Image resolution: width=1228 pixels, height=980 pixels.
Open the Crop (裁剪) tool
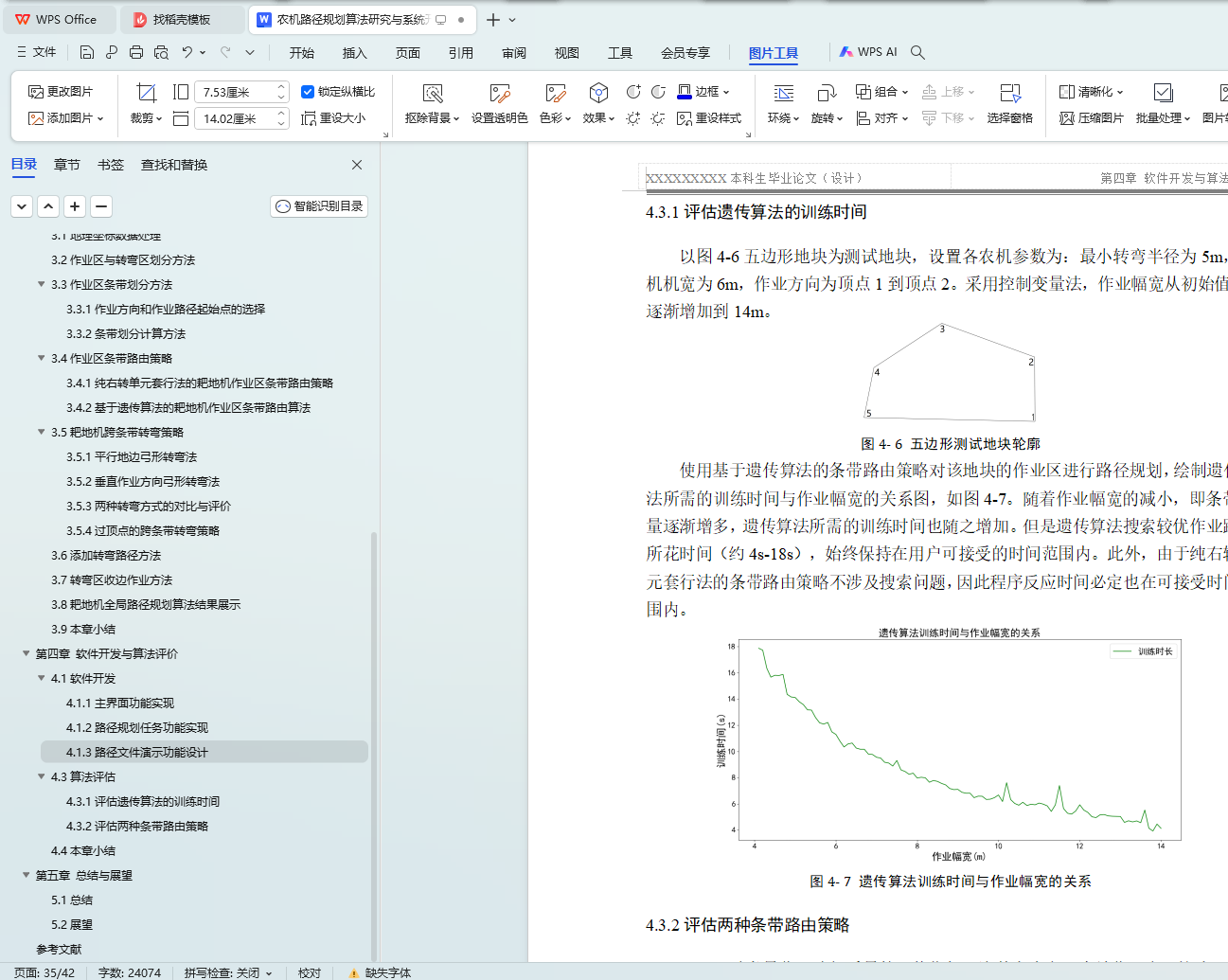(146, 93)
